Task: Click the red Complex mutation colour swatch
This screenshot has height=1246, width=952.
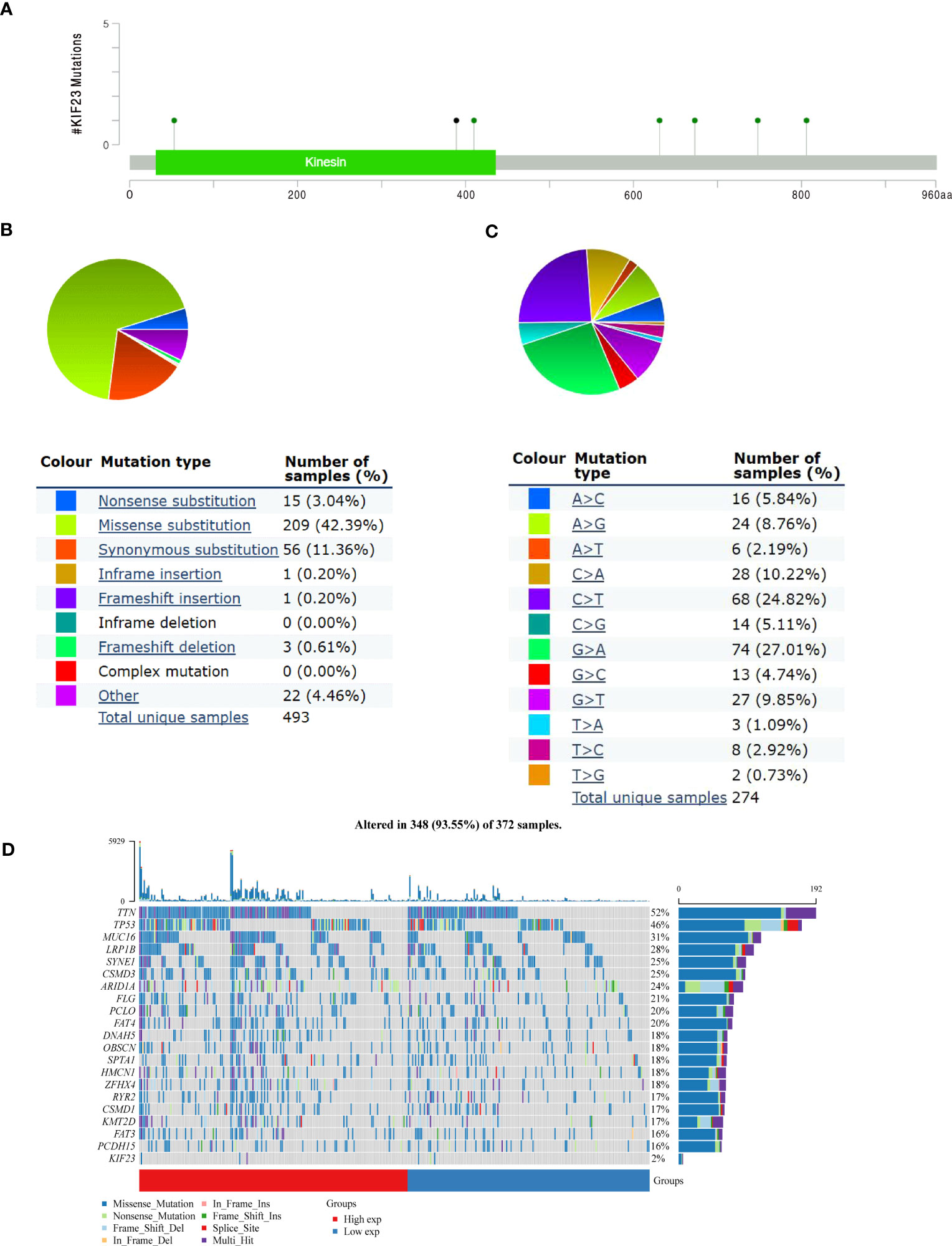Action: (x=66, y=671)
